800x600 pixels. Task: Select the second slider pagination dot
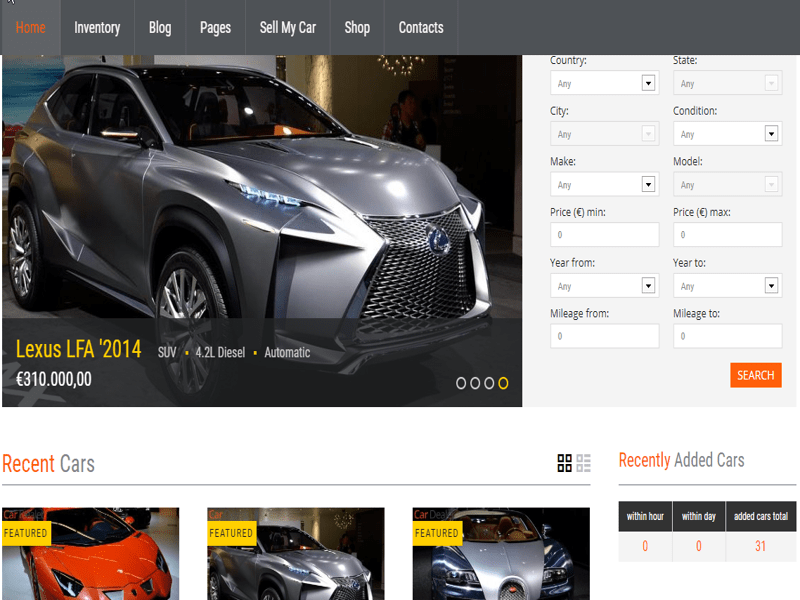pyautogui.click(x=476, y=383)
